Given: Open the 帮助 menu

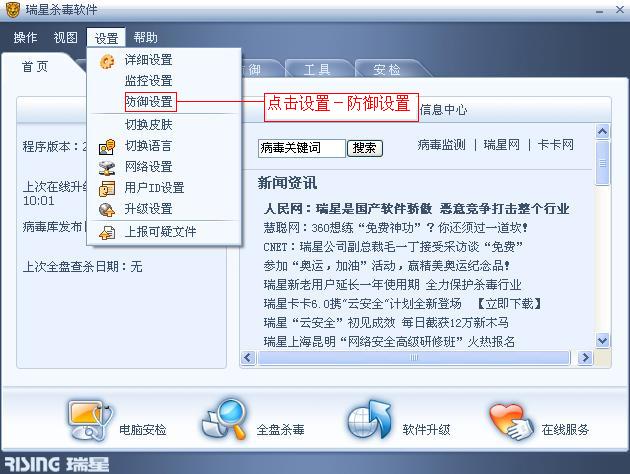Looking at the screenshot, I should (145, 37).
